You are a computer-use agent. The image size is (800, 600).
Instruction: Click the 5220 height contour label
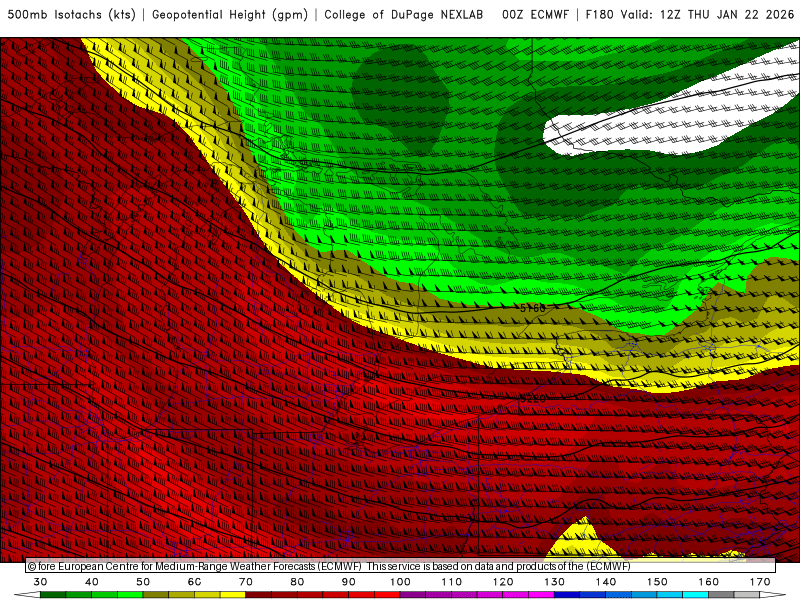tap(533, 399)
